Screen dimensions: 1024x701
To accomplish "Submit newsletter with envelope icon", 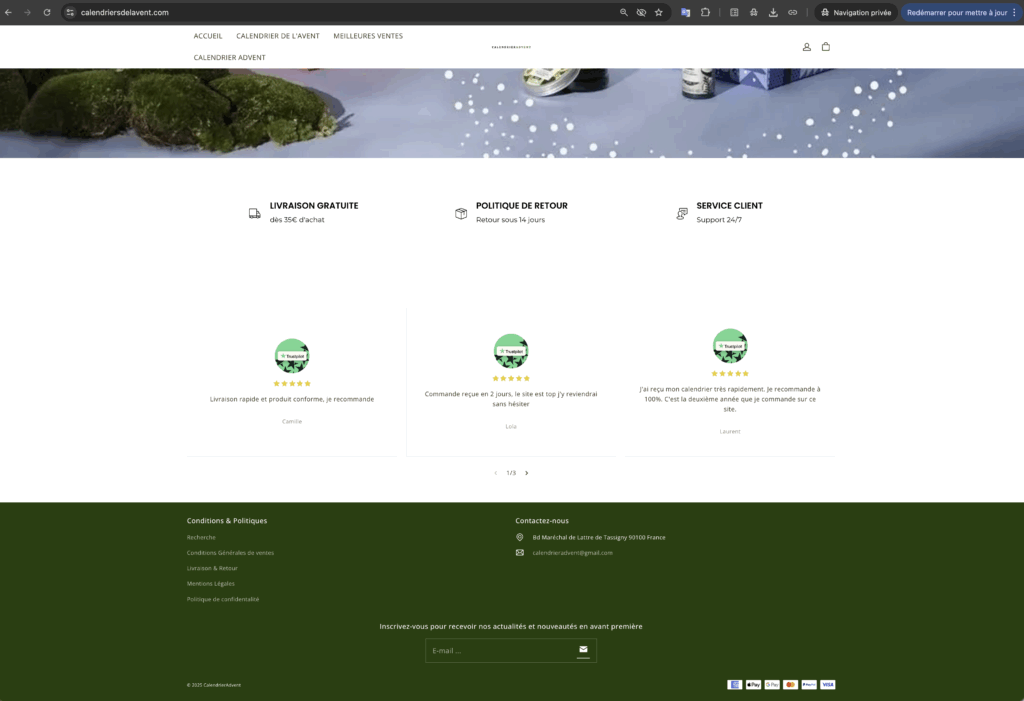I will tap(583, 650).
